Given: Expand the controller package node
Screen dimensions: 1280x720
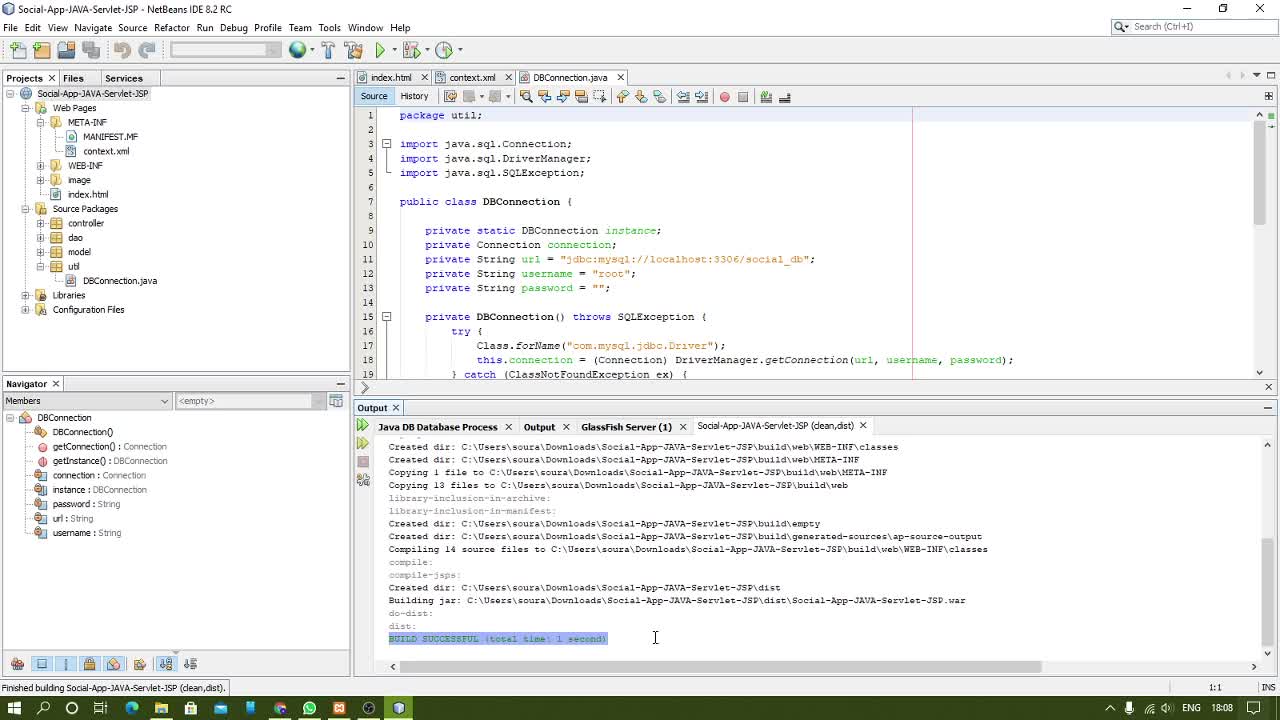Looking at the screenshot, I should tap(41, 223).
